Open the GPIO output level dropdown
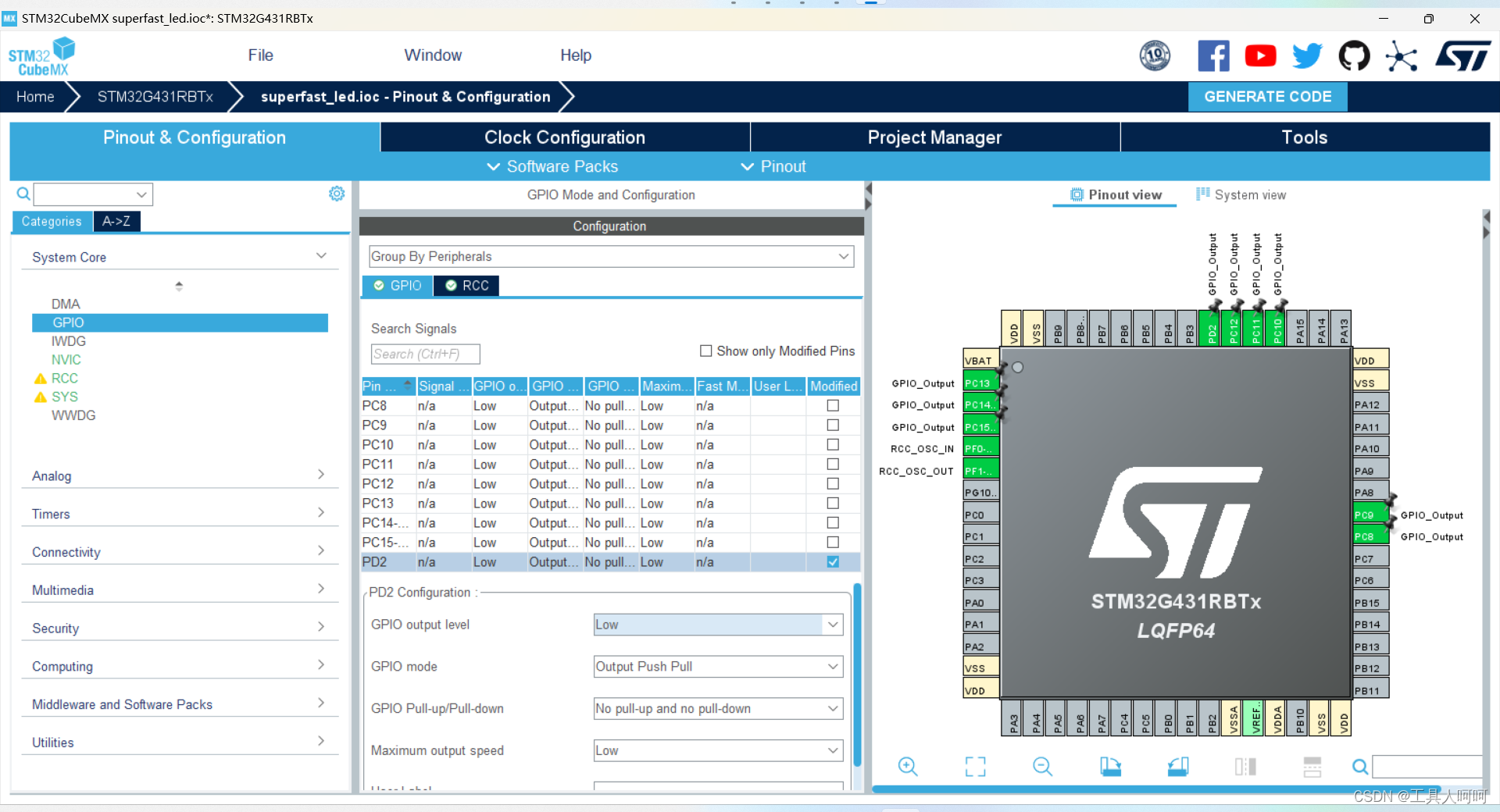This screenshot has width=1500, height=812. point(718,625)
